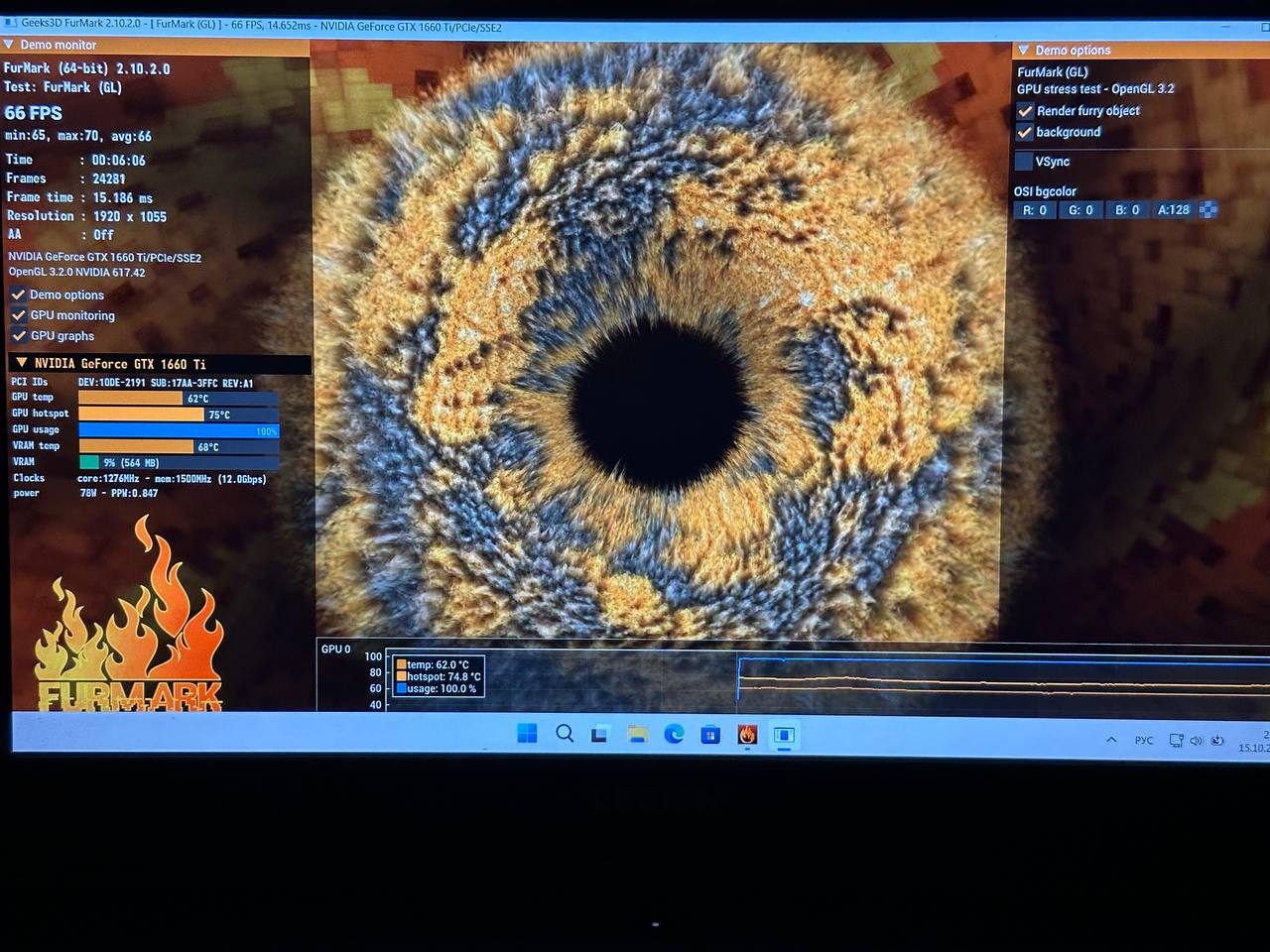
Task: Open Microsoft Edge from taskbar
Action: point(674,735)
